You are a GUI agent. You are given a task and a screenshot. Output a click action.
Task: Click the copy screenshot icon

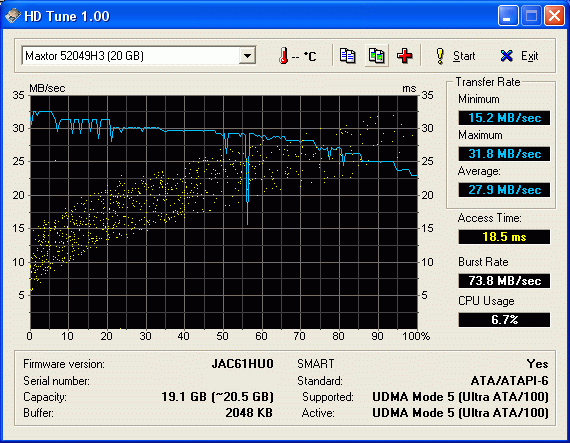[377, 56]
